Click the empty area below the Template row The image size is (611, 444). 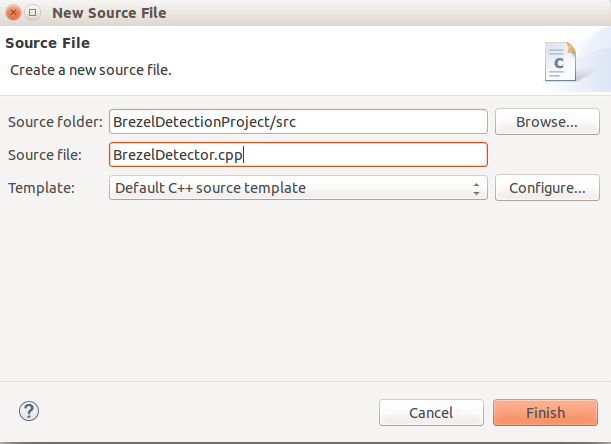click(306, 290)
